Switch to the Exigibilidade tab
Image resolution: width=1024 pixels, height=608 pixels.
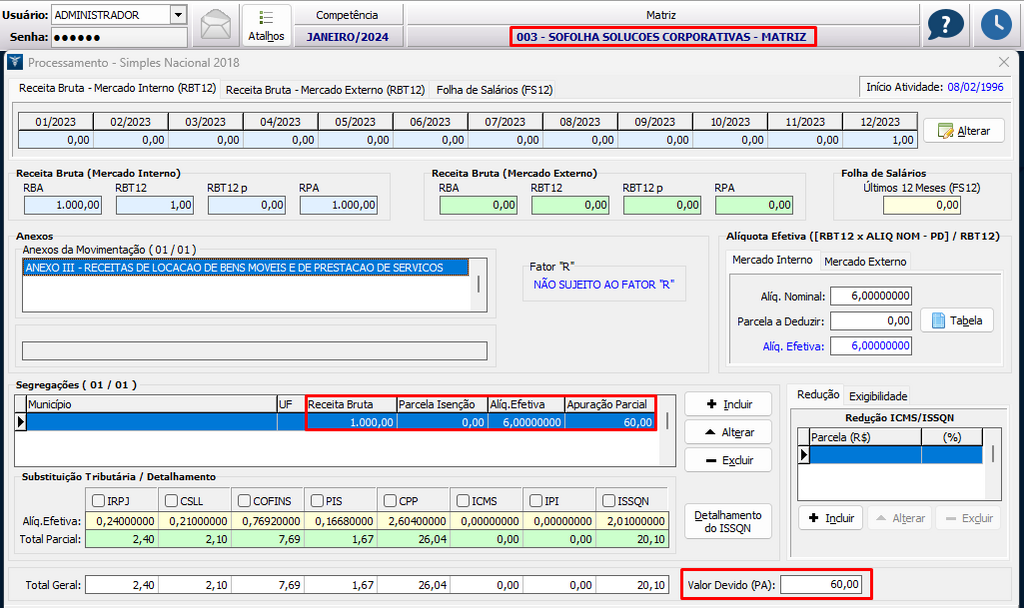(x=878, y=396)
